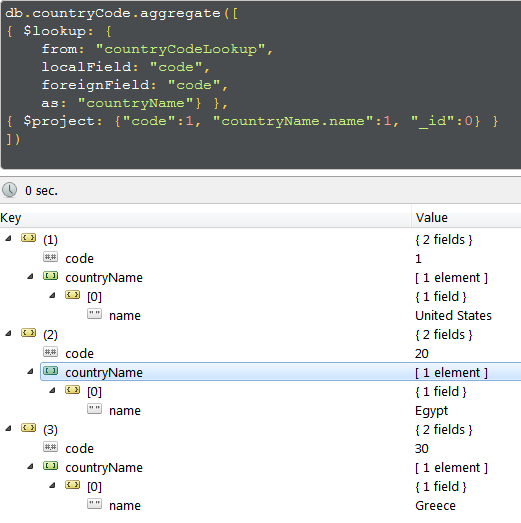Click the object icon of document (1)
This screenshot has height=523, width=521.
click(28, 238)
